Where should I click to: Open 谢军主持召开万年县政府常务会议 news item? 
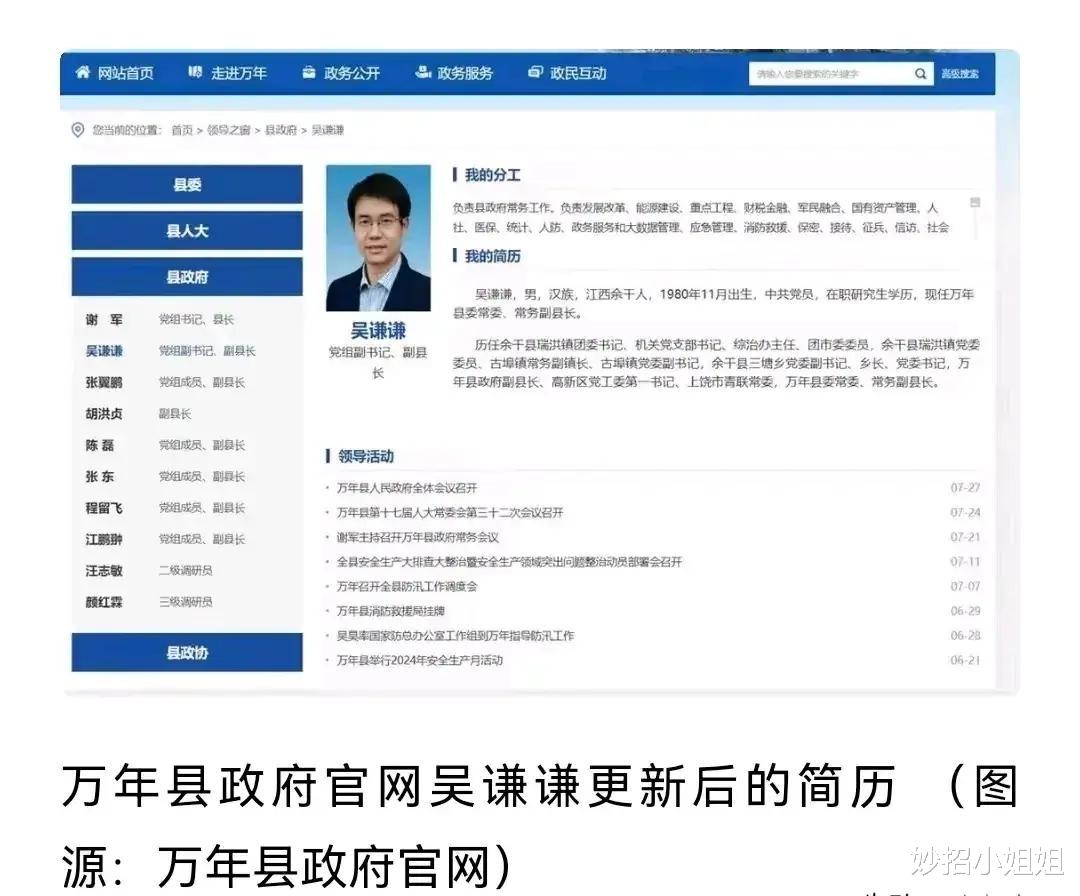coord(417,537)
